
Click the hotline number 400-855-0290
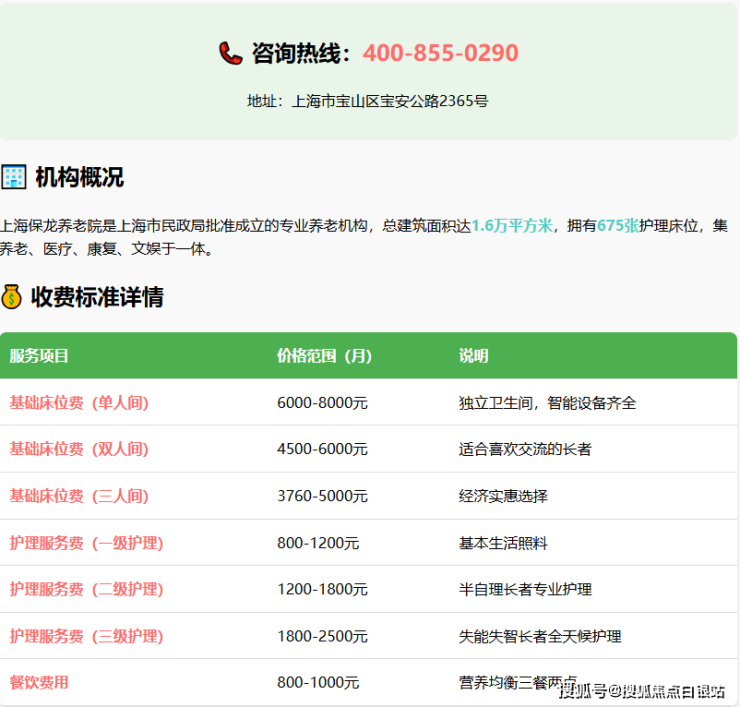pyautogui.click(x=440, y=53)
